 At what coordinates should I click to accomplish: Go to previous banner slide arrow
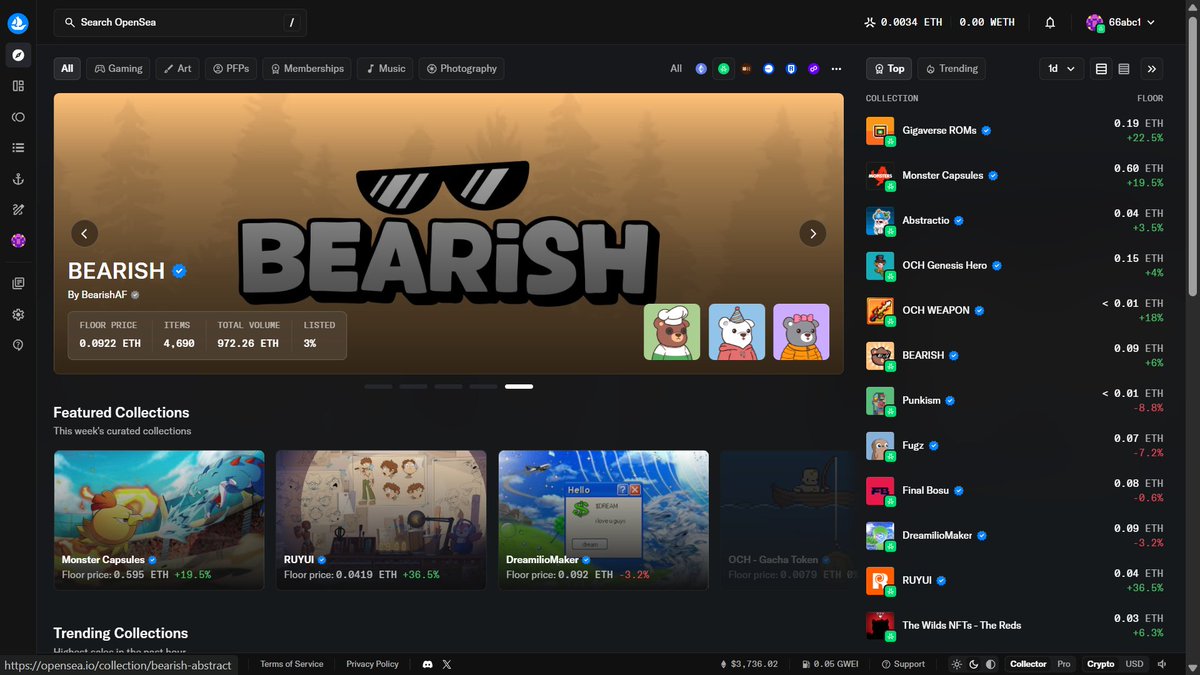click(84, 233)
